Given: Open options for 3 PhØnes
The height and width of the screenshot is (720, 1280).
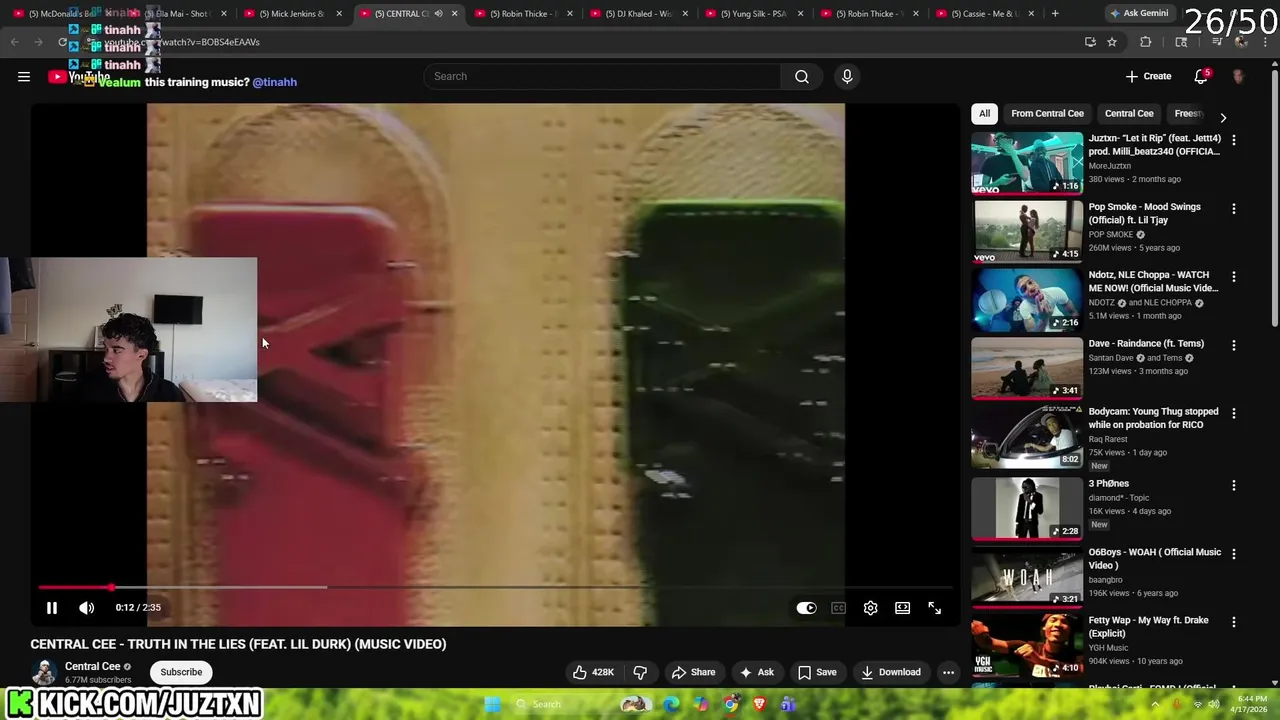Looking at the screenshot, I should pyautogui.click(x=1233, y=486).
